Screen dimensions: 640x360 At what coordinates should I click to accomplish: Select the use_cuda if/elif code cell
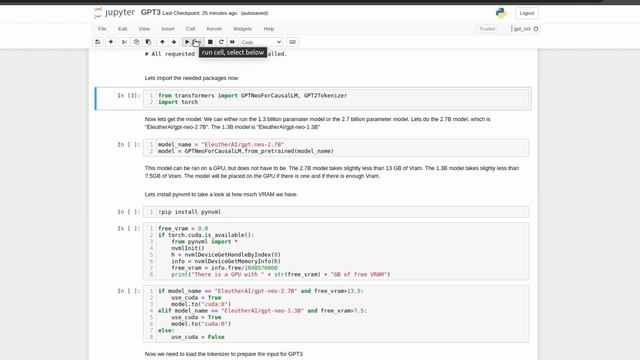[336, 313]
